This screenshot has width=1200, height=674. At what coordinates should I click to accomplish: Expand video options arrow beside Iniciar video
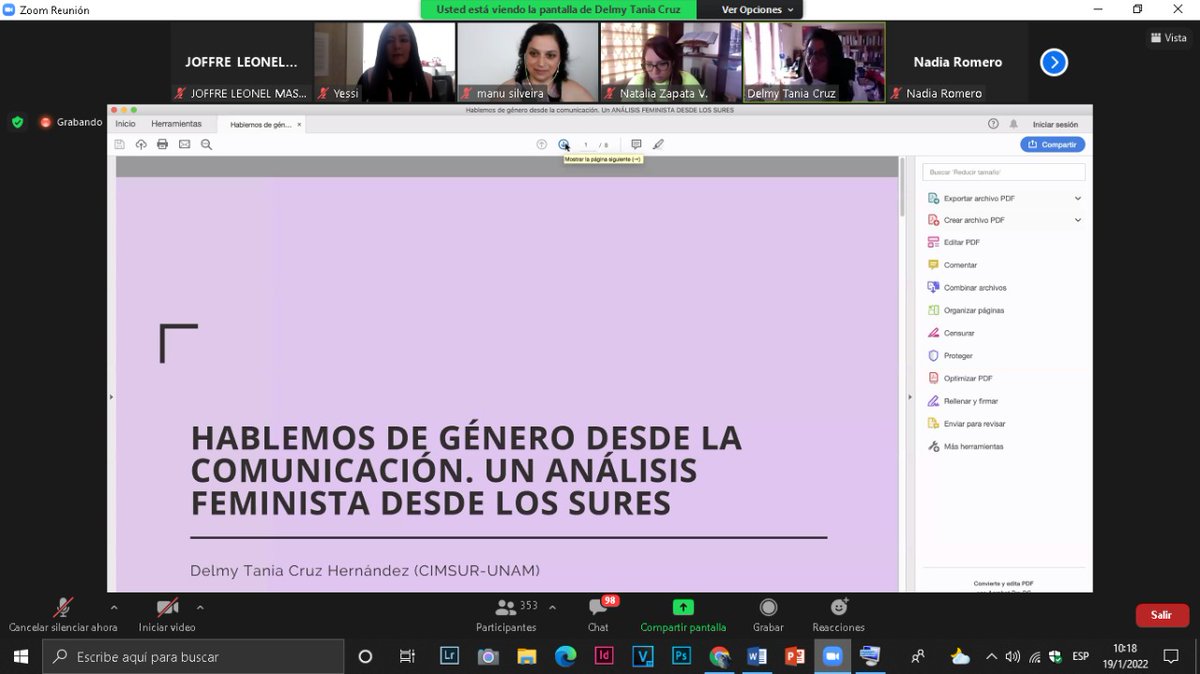(x=200, y=607)
